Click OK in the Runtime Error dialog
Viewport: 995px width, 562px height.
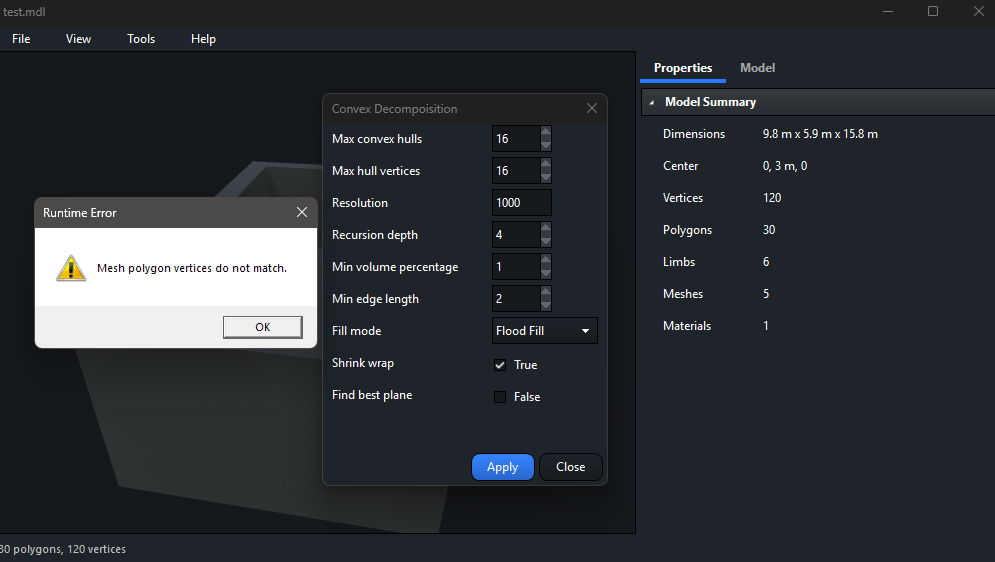262,327
